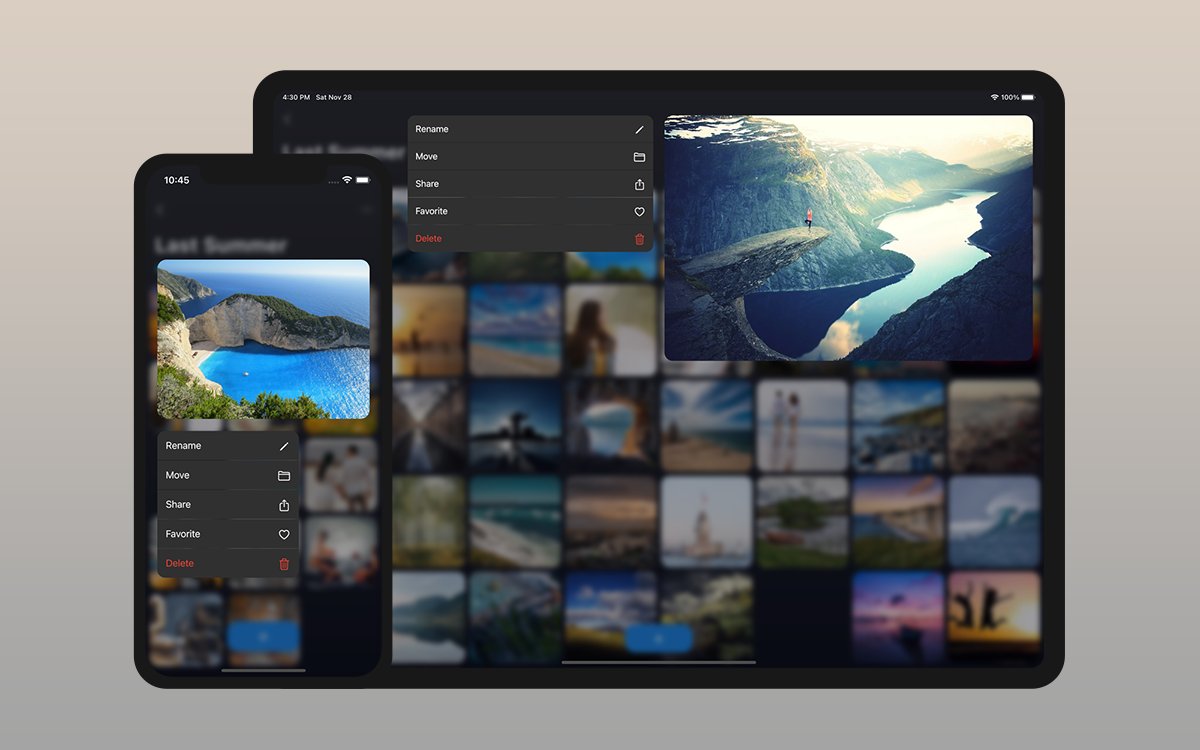Select the woman with long hair thumbnail
The height and width of the screenshot is (750, 1200).
tap(611, 330)
